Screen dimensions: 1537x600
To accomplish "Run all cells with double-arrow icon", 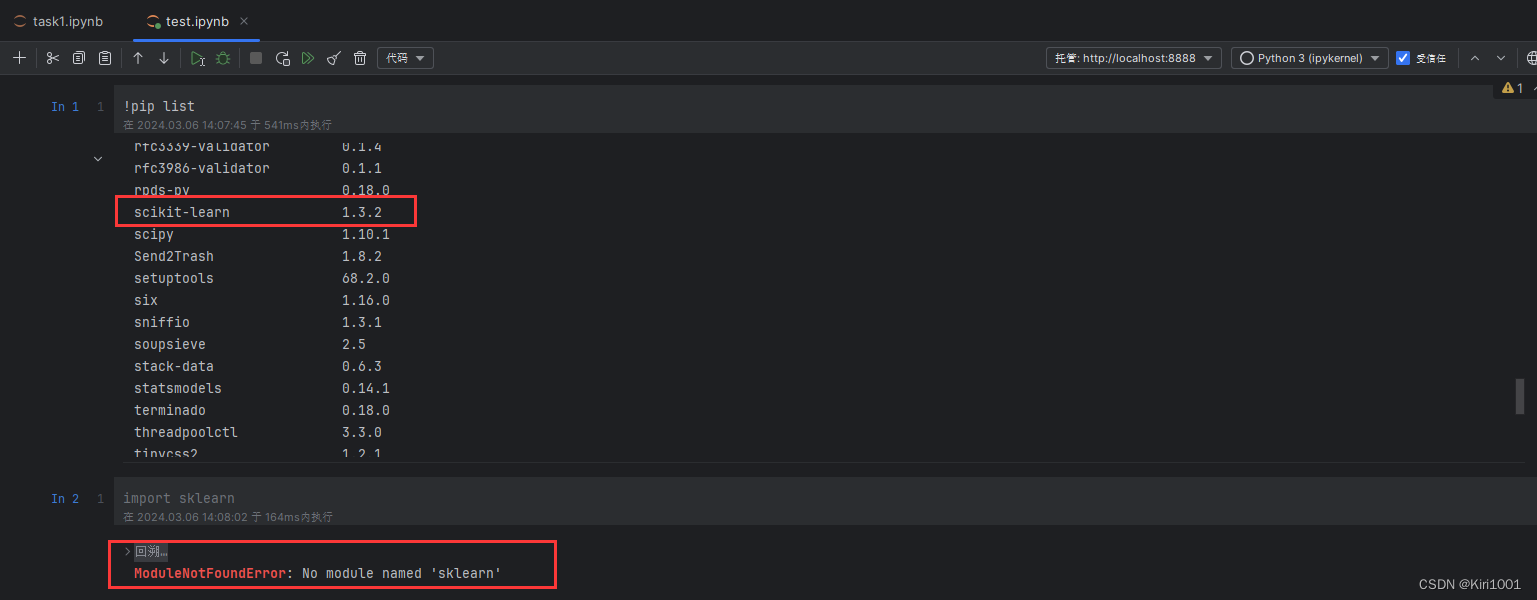I will coord(308,57).
